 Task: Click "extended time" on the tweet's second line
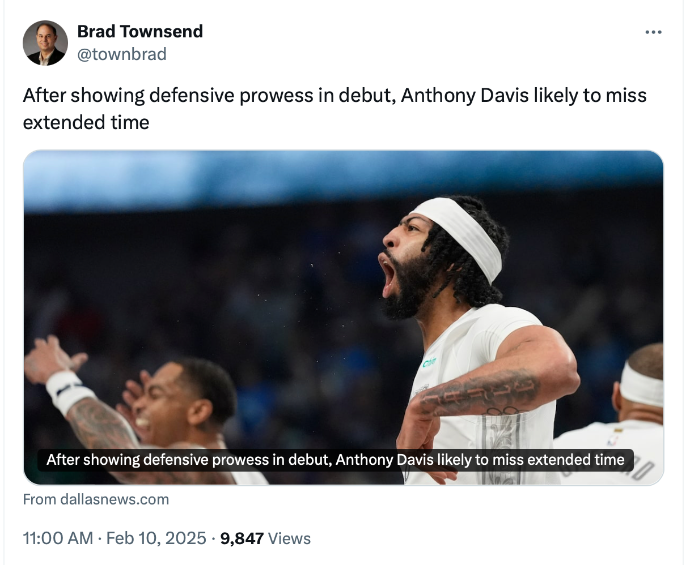click(x=86, y=122)
